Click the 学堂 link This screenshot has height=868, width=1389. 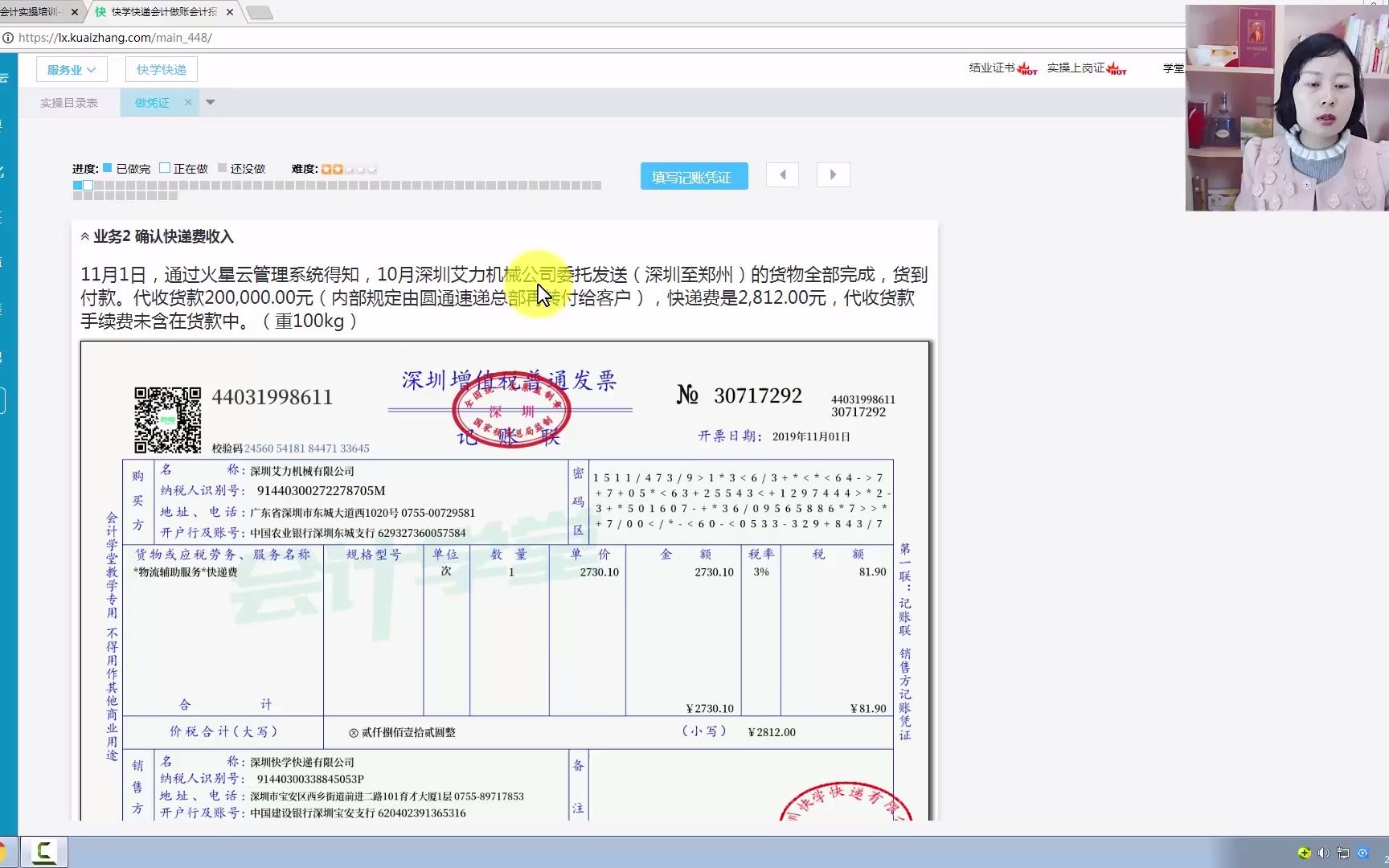point(1174,68)
